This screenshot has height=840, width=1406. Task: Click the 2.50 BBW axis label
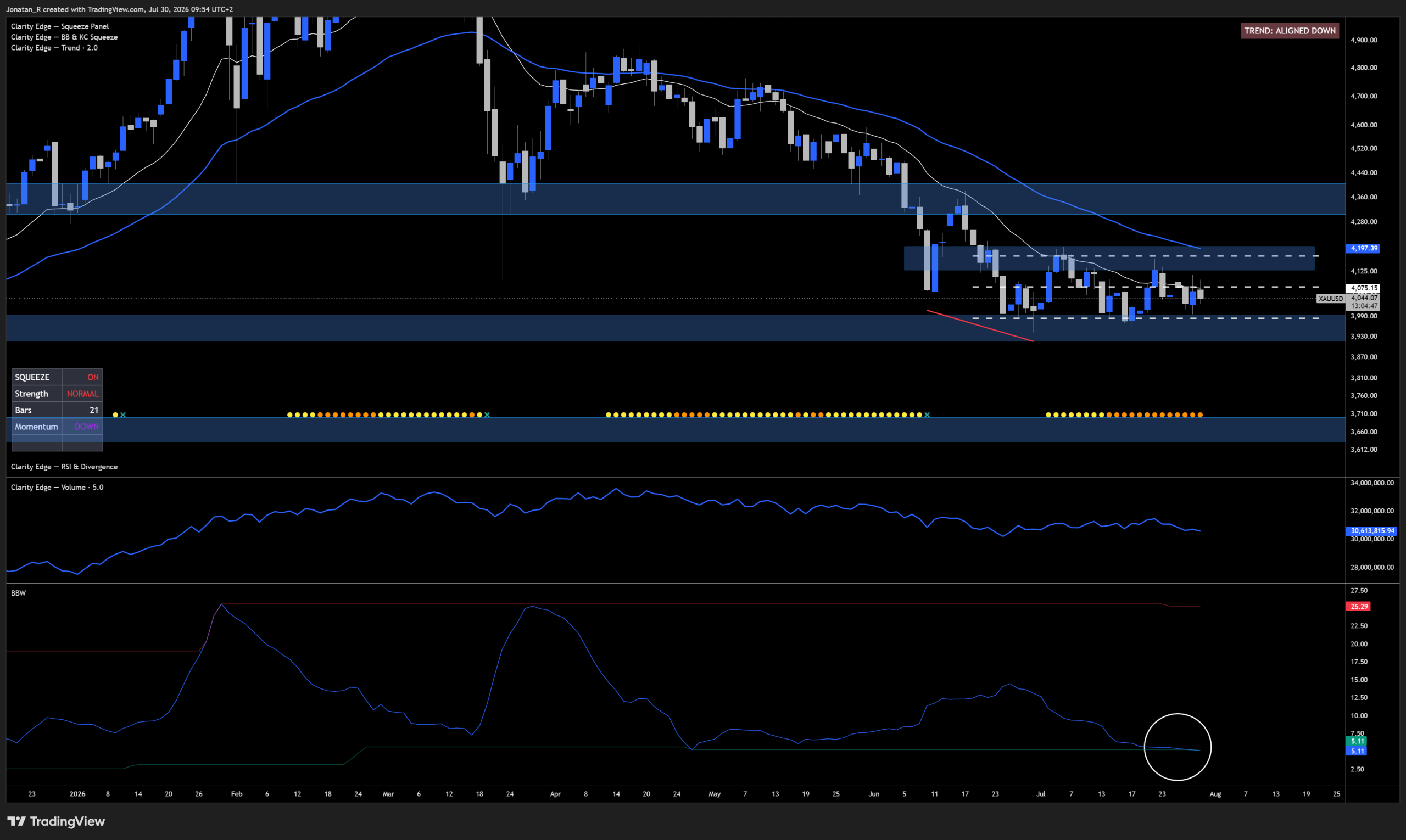point(1357,769)
